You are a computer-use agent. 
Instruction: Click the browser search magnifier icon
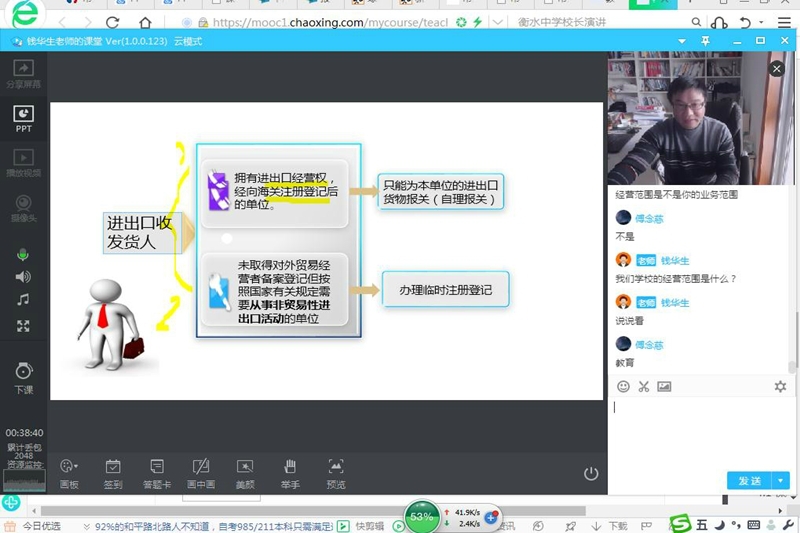pyautogui.click(x=696, y=22)
